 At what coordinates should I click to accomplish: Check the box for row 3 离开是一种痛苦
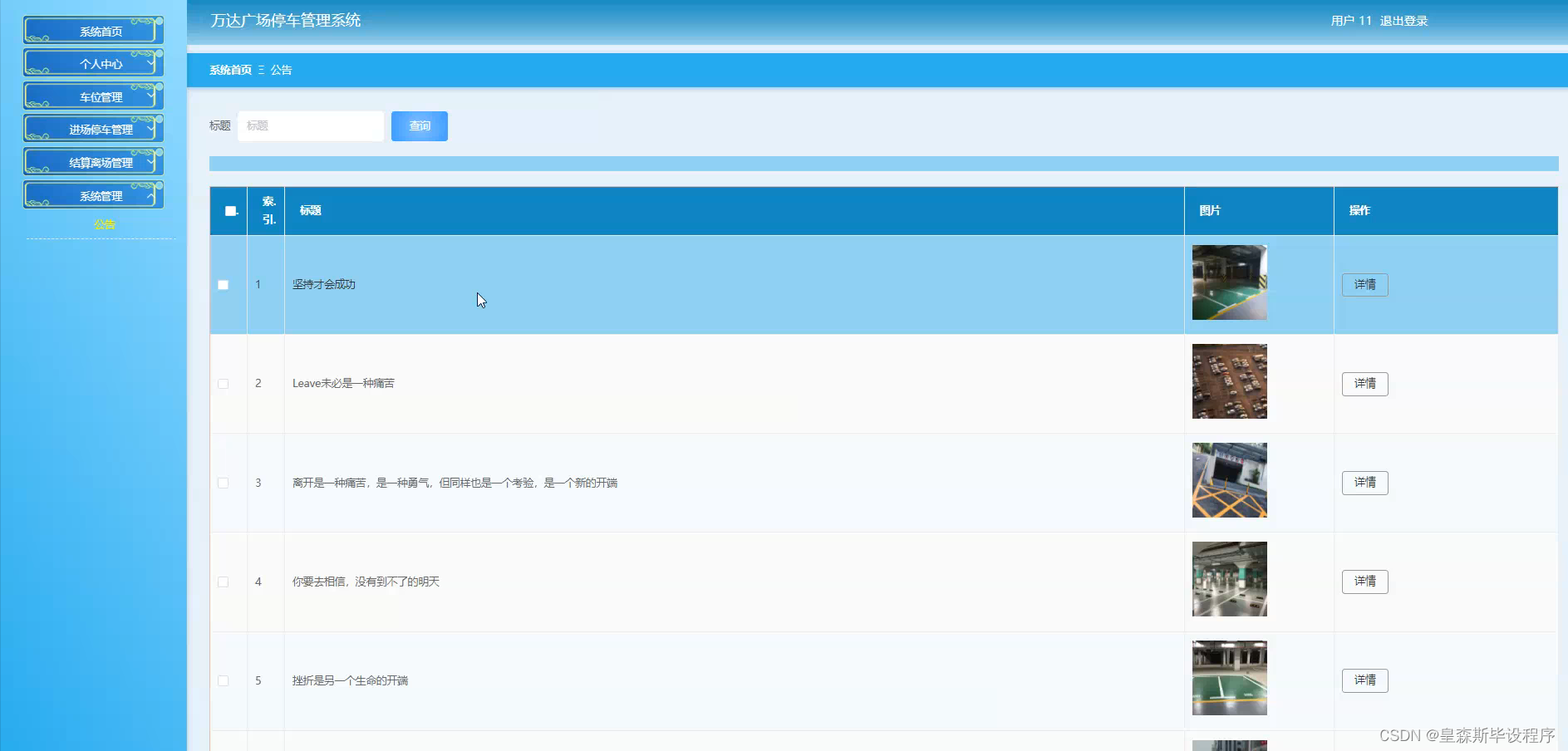(223, 483)
